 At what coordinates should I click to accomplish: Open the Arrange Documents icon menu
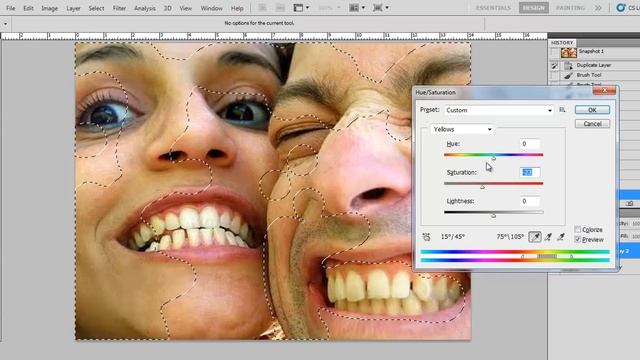[x=357, y=8]
